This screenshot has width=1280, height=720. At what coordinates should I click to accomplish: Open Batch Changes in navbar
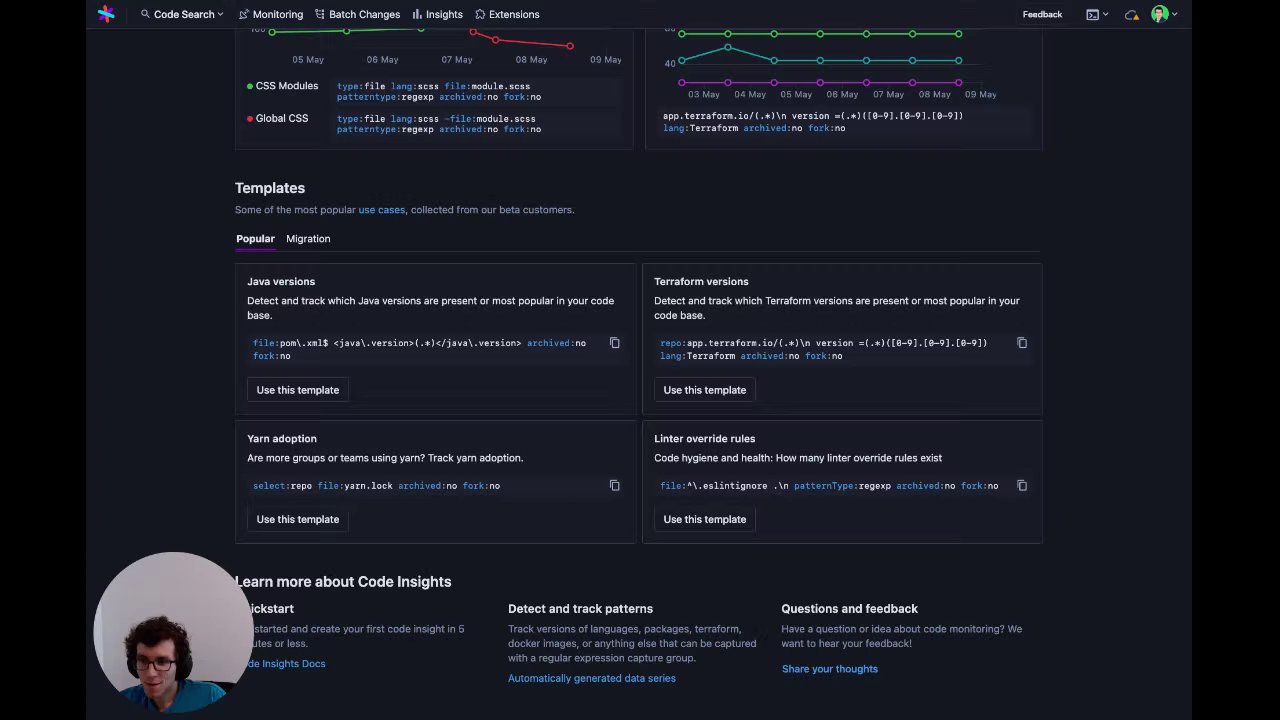click(357, 14)
